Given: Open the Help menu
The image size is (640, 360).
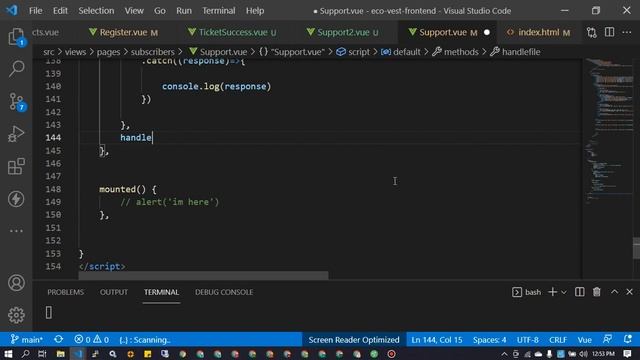Looking at the screenshot, I should (x=255, y=11).
